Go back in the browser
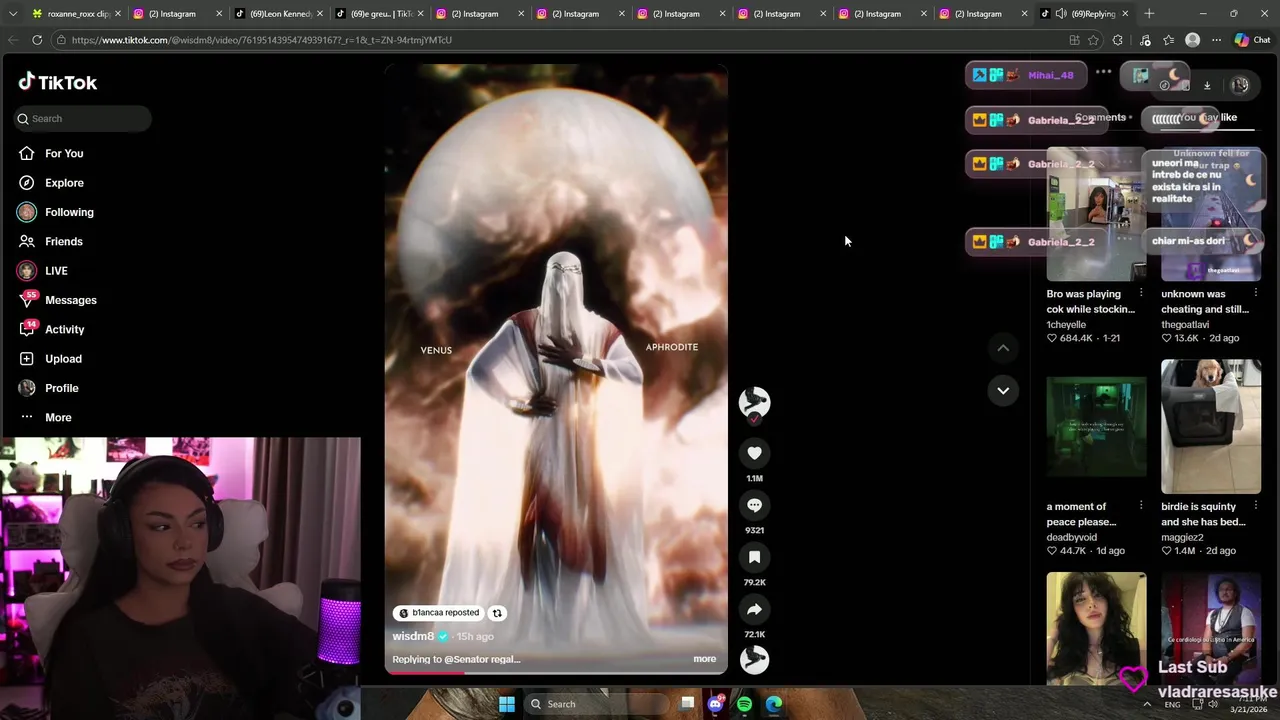 pos(13,40)
